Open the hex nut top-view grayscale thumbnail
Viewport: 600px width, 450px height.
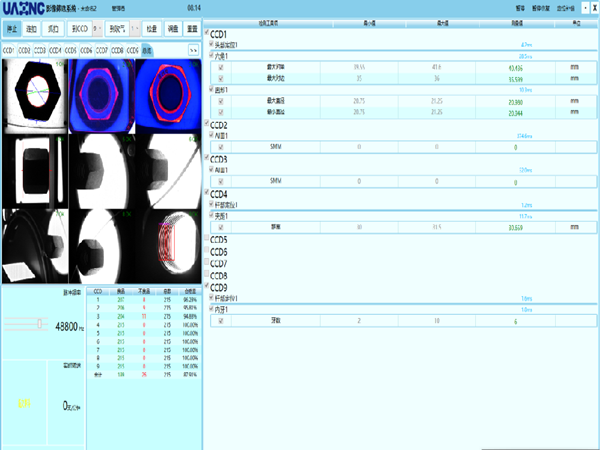point(33,95)
